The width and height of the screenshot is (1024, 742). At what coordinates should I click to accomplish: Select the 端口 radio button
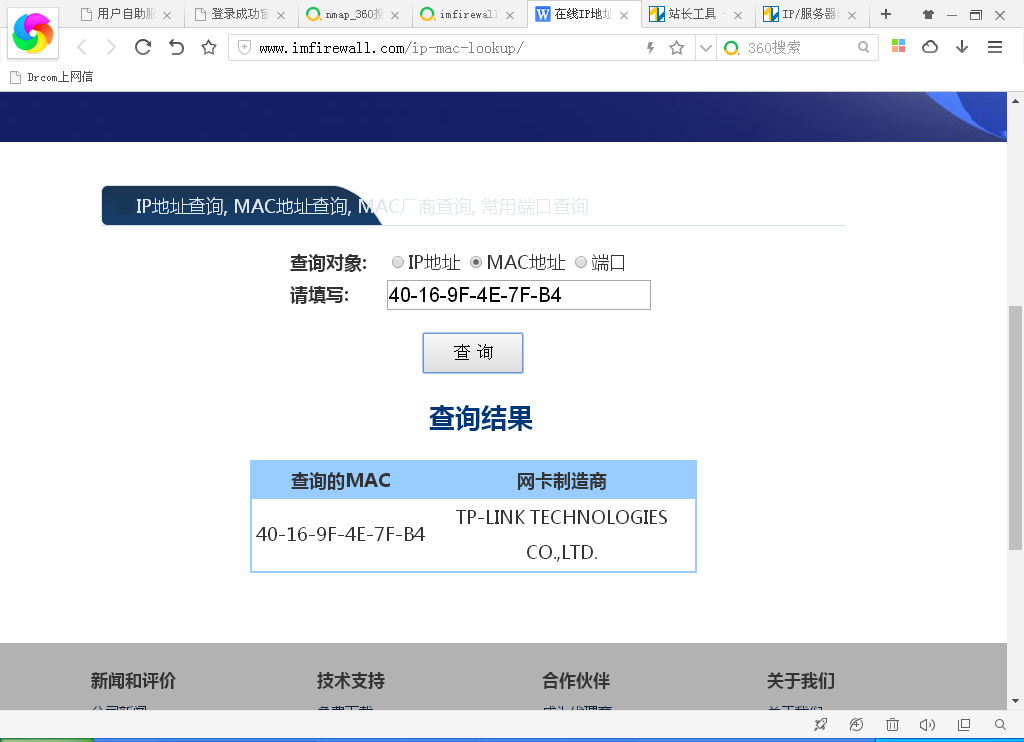[x=581, y=262]
